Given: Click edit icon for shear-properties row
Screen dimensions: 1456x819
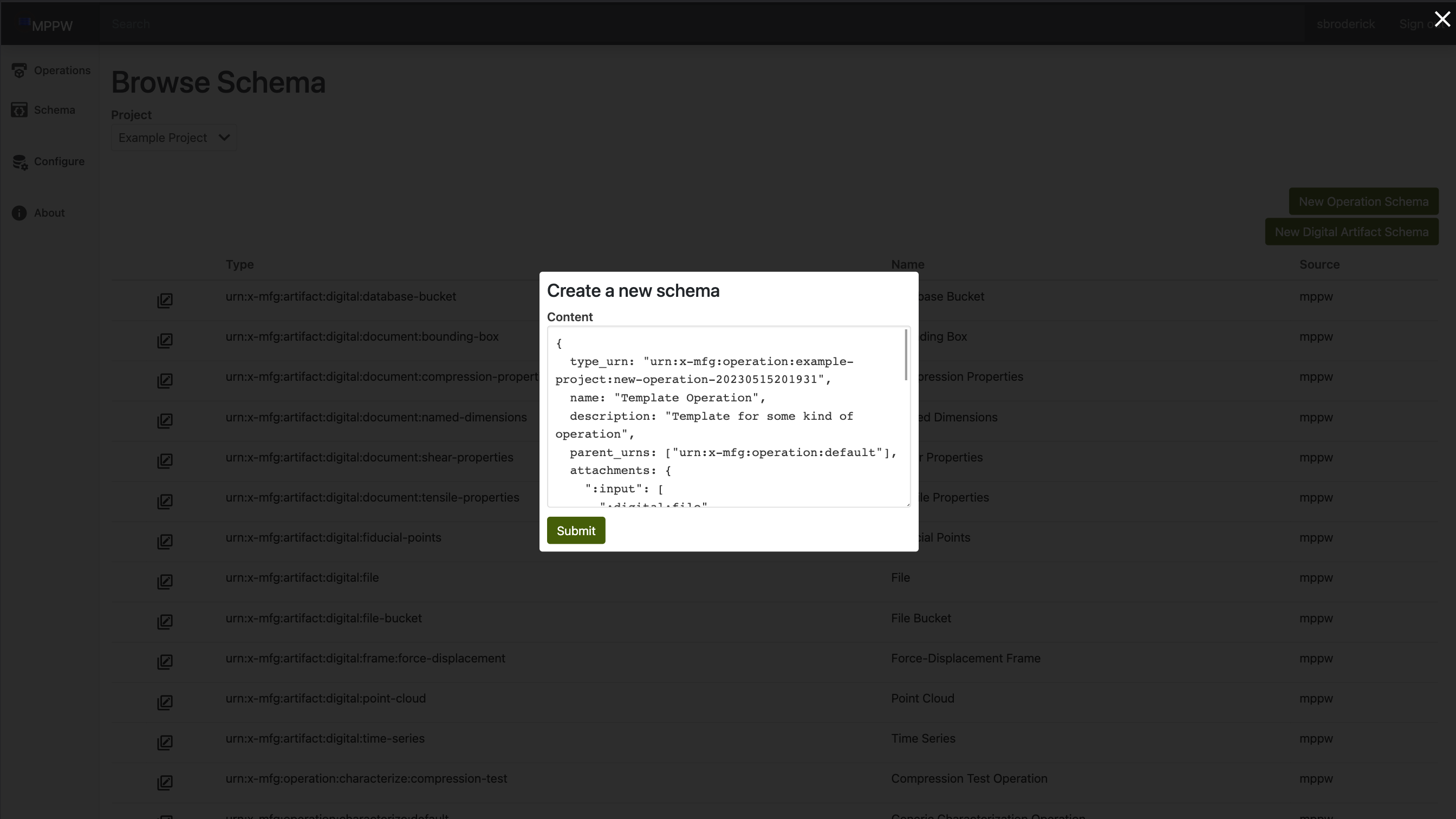Looking at the screenshot, I should [x=165, y=460].
